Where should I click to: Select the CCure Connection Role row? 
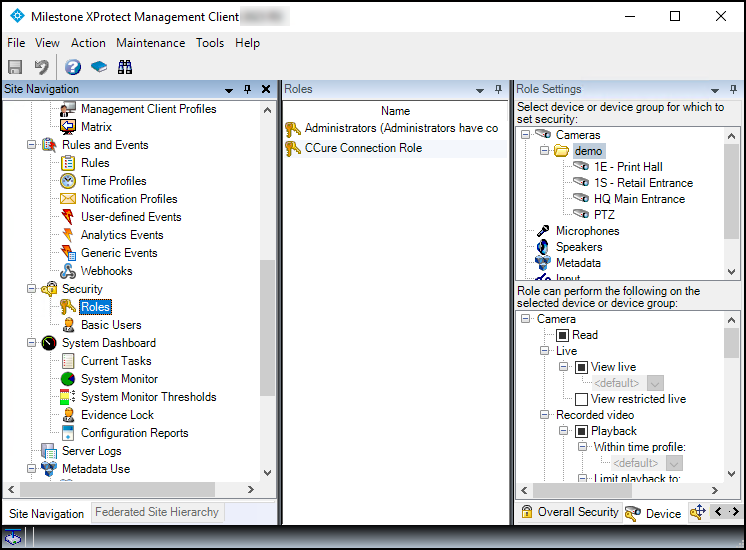395,148
